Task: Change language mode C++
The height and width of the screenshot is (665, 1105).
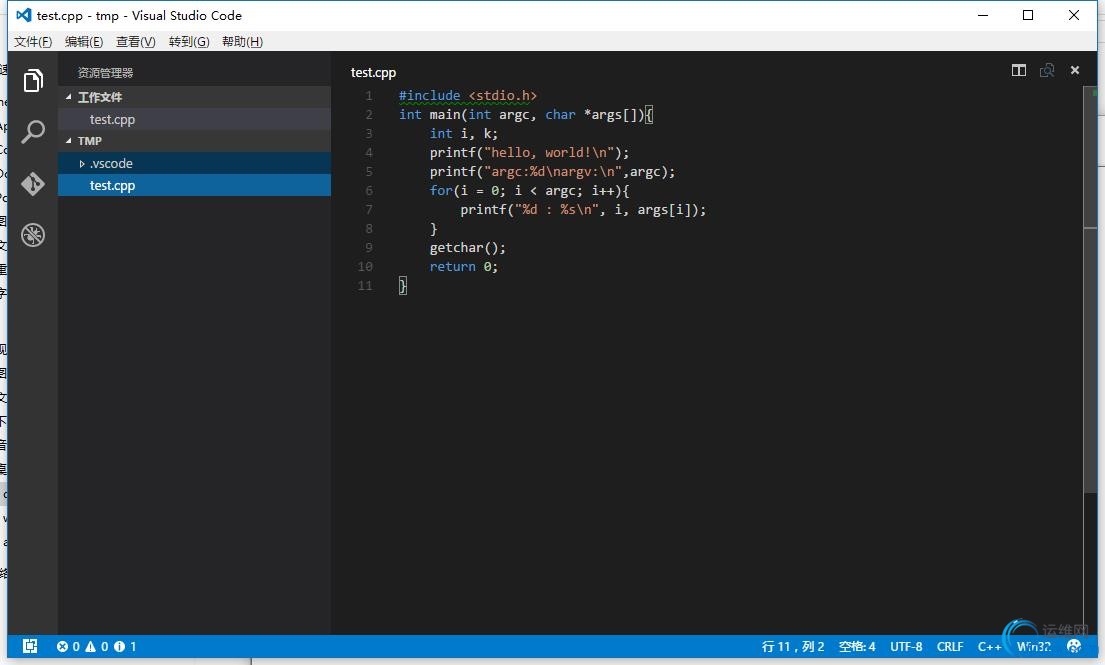Action: click(989, 646)
